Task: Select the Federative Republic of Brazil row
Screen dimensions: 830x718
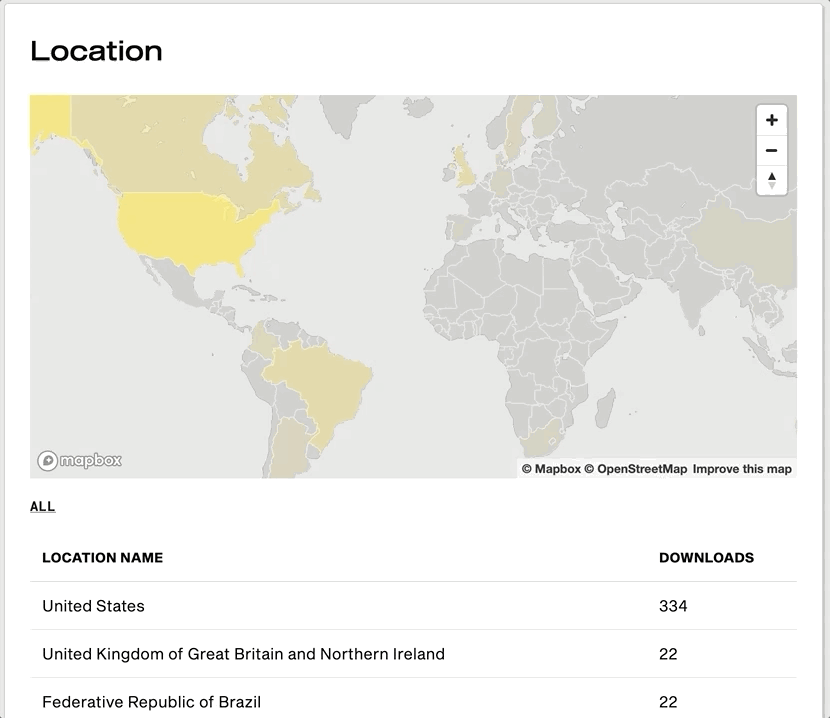Action: 413,702
